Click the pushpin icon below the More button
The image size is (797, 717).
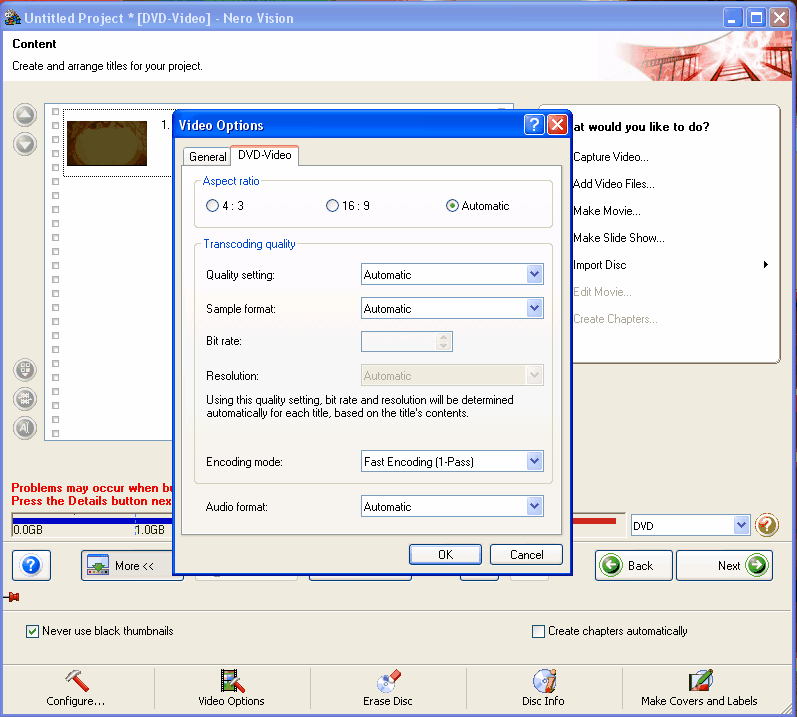pyautogui.click(x=12, y=597)
